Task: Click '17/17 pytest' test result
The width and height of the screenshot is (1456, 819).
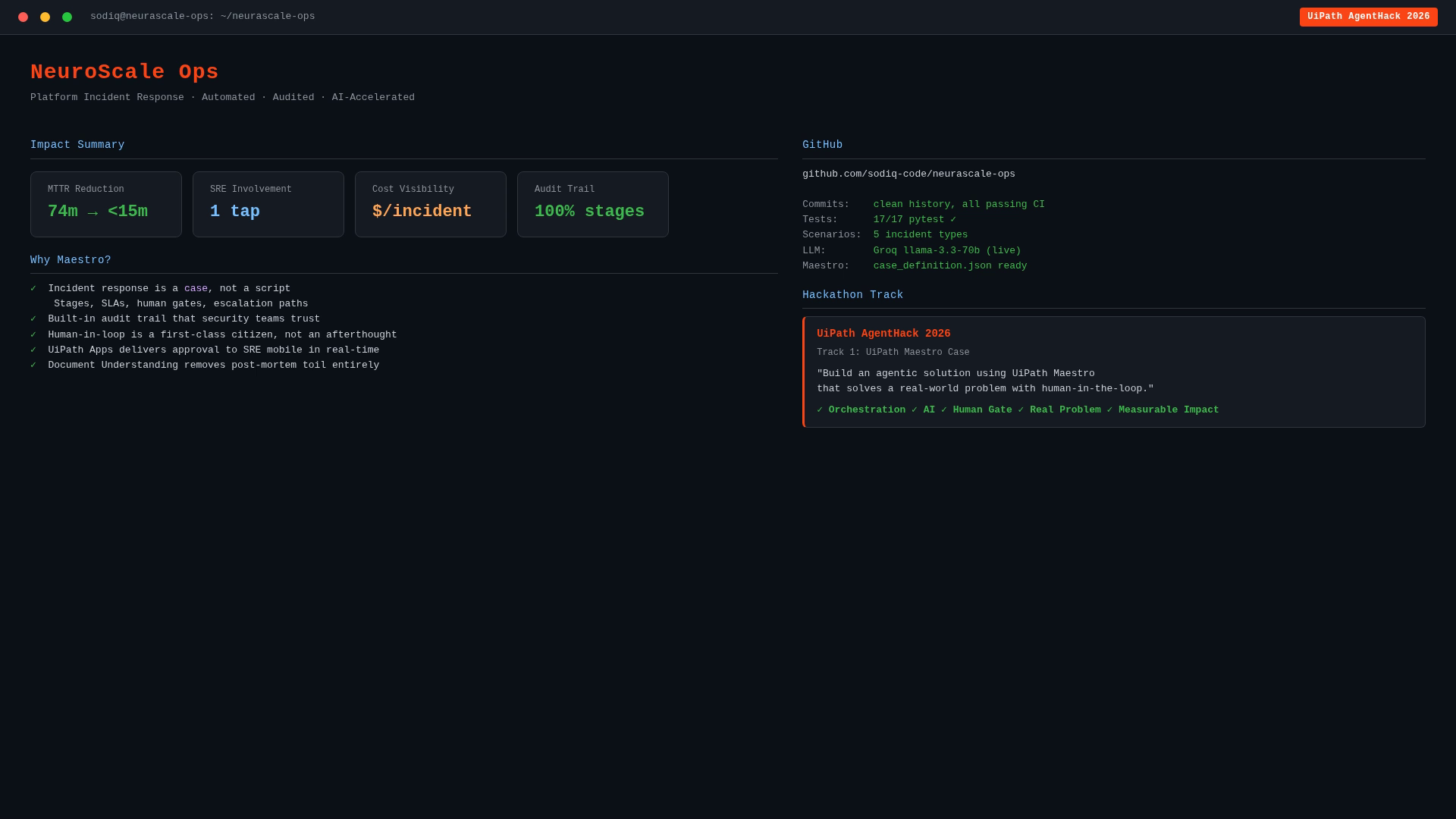Action: [x=915, y=220]
